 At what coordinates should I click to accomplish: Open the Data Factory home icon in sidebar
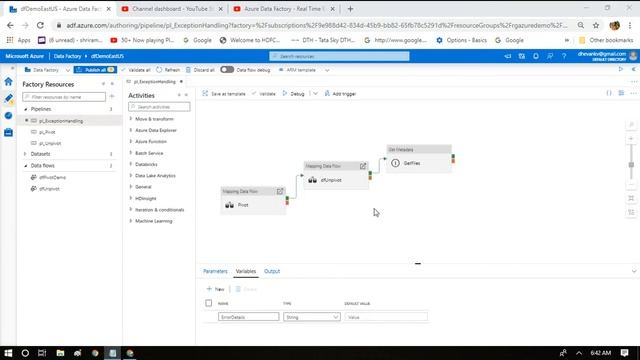(x=9, y=82)
